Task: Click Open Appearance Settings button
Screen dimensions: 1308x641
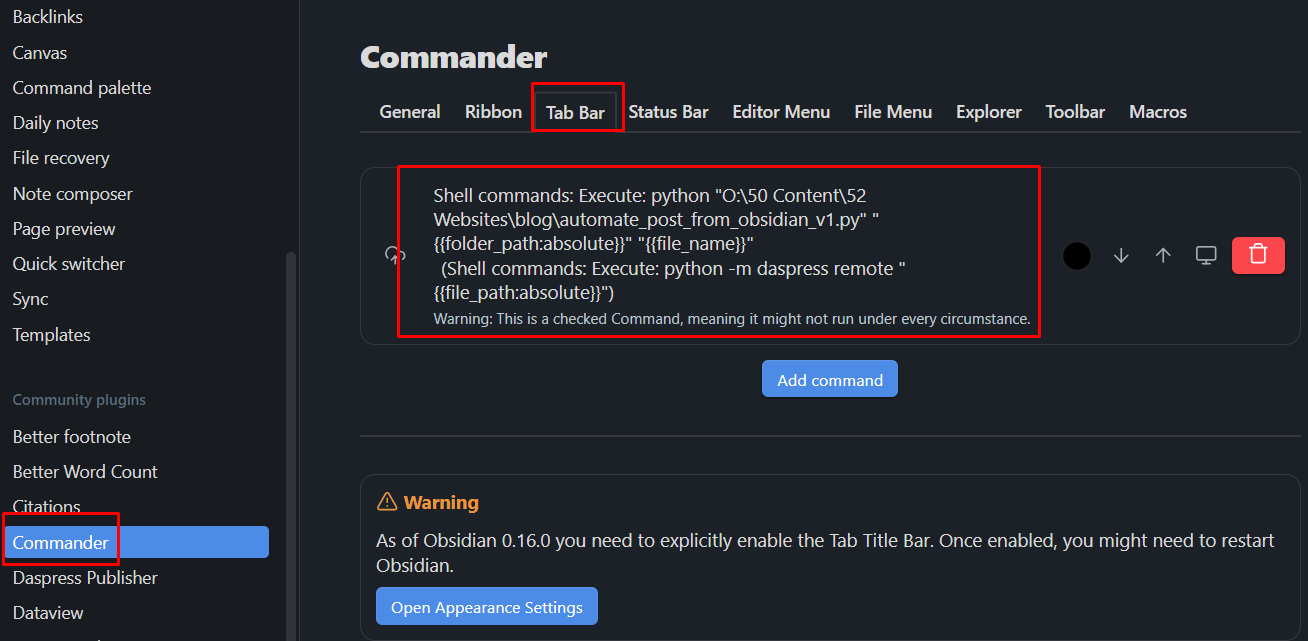Action: point(487,607)
